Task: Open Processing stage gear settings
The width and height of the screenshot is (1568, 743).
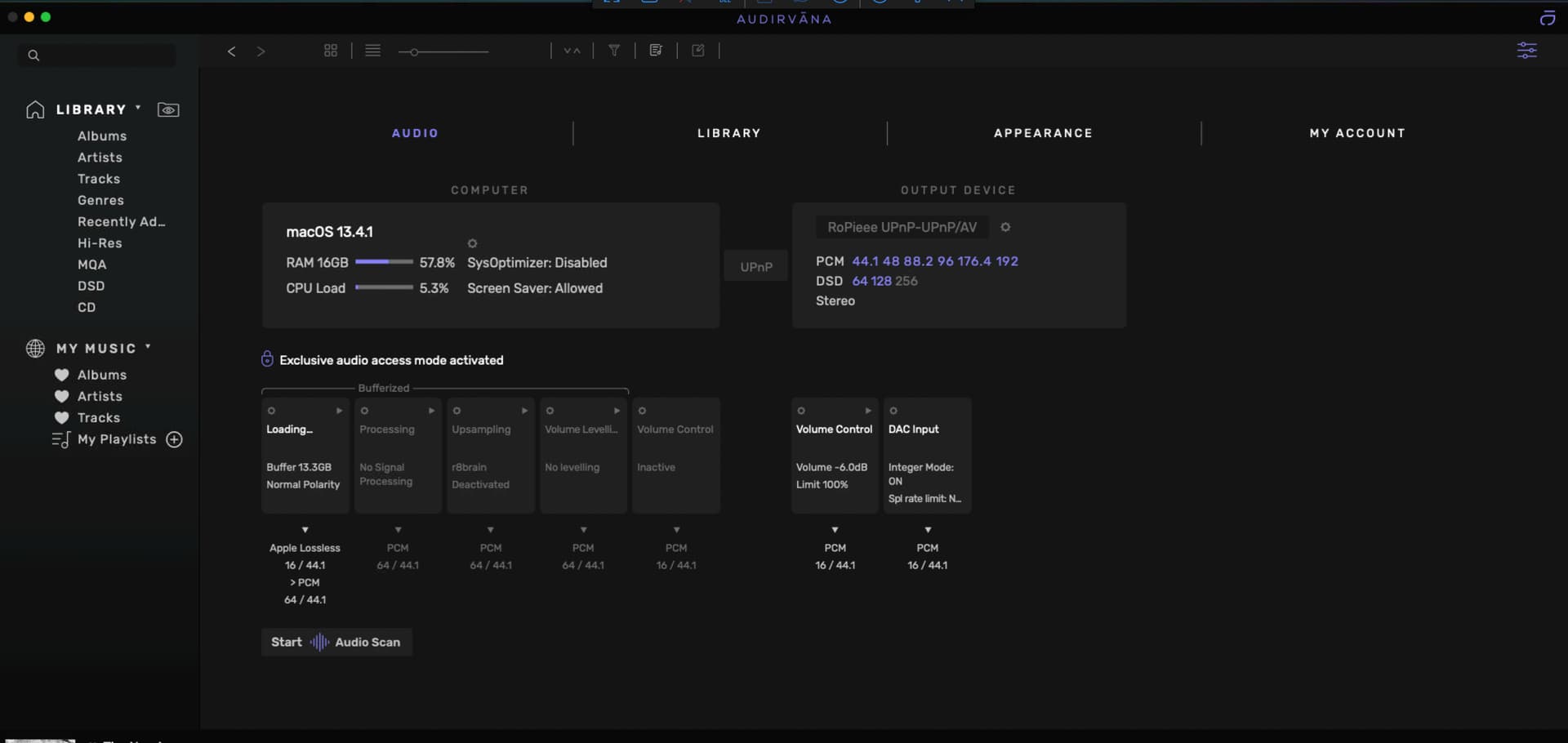Action: [x=365, y=411]
